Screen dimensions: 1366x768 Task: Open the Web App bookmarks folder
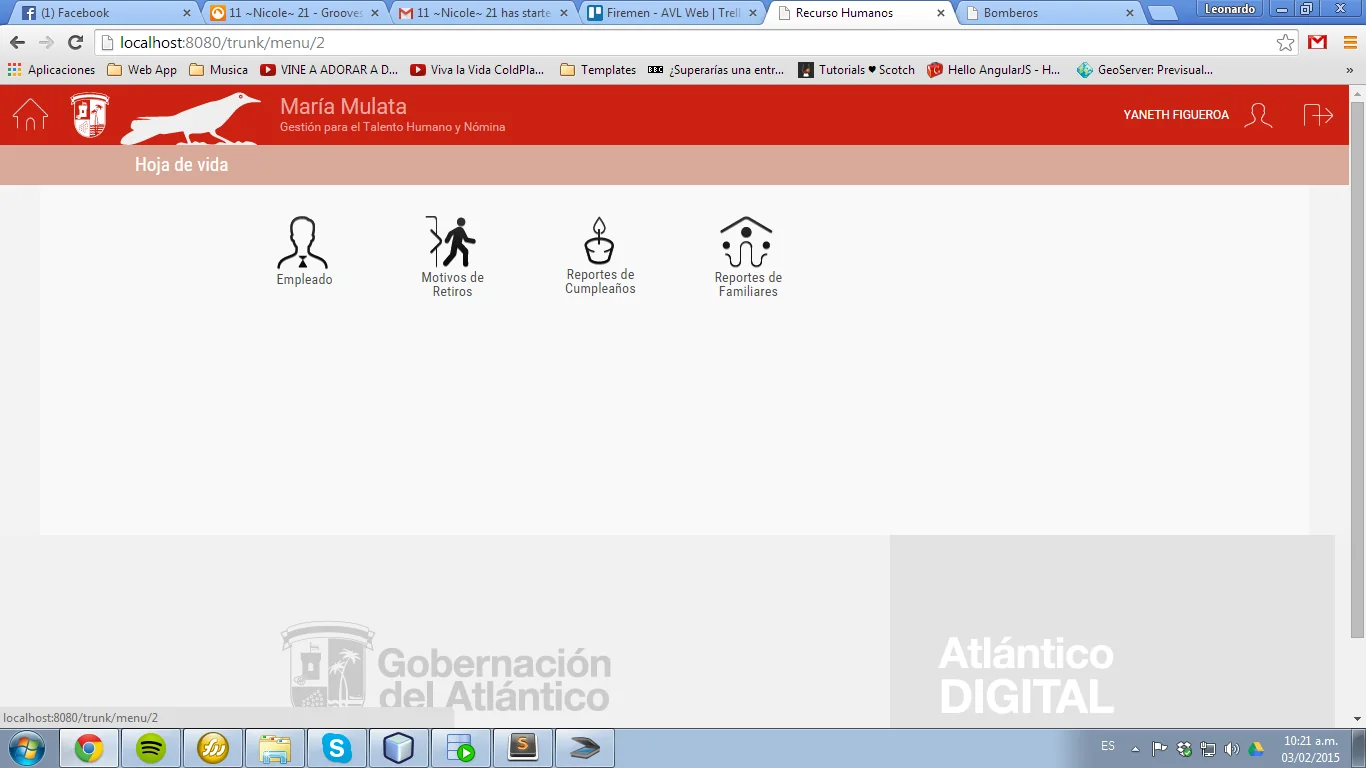click(142, 70)
